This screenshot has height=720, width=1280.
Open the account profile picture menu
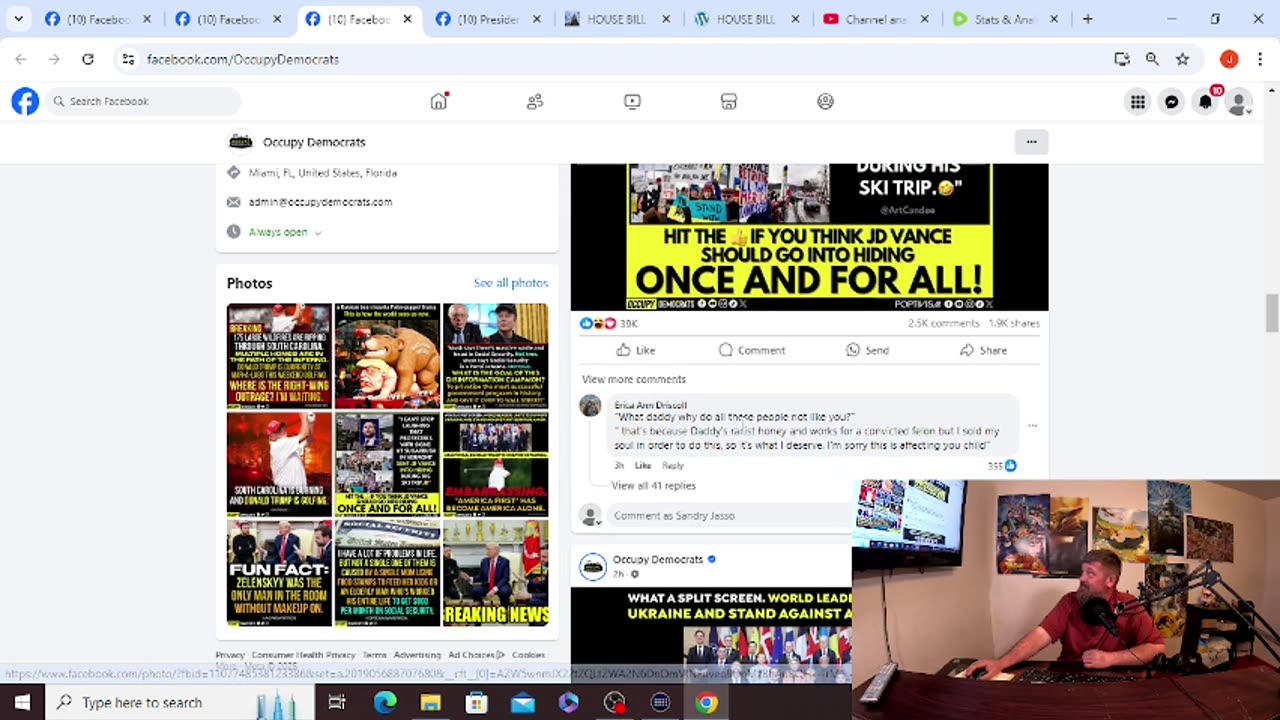(x=1239, y=101)
